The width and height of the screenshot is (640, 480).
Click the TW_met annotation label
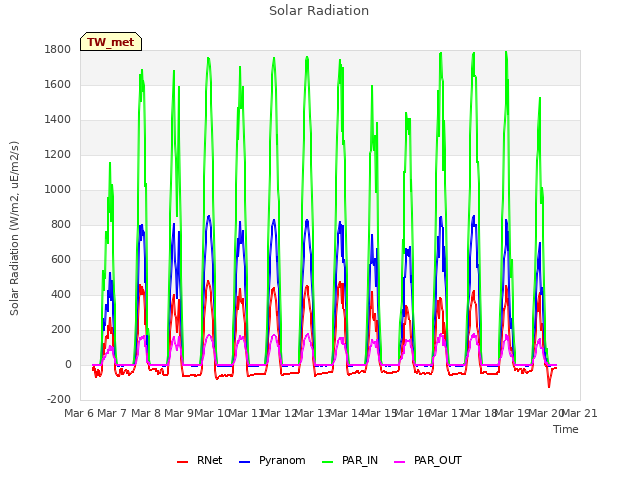pyautogui.click(x=111, y=42)
